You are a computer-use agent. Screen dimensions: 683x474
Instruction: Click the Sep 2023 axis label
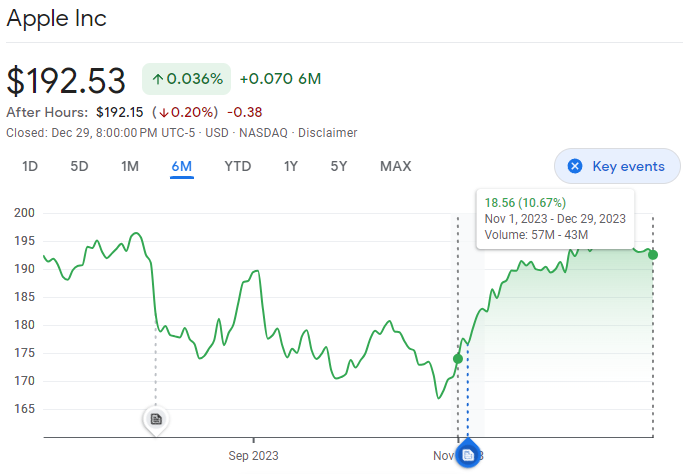[x=254, y=456]
